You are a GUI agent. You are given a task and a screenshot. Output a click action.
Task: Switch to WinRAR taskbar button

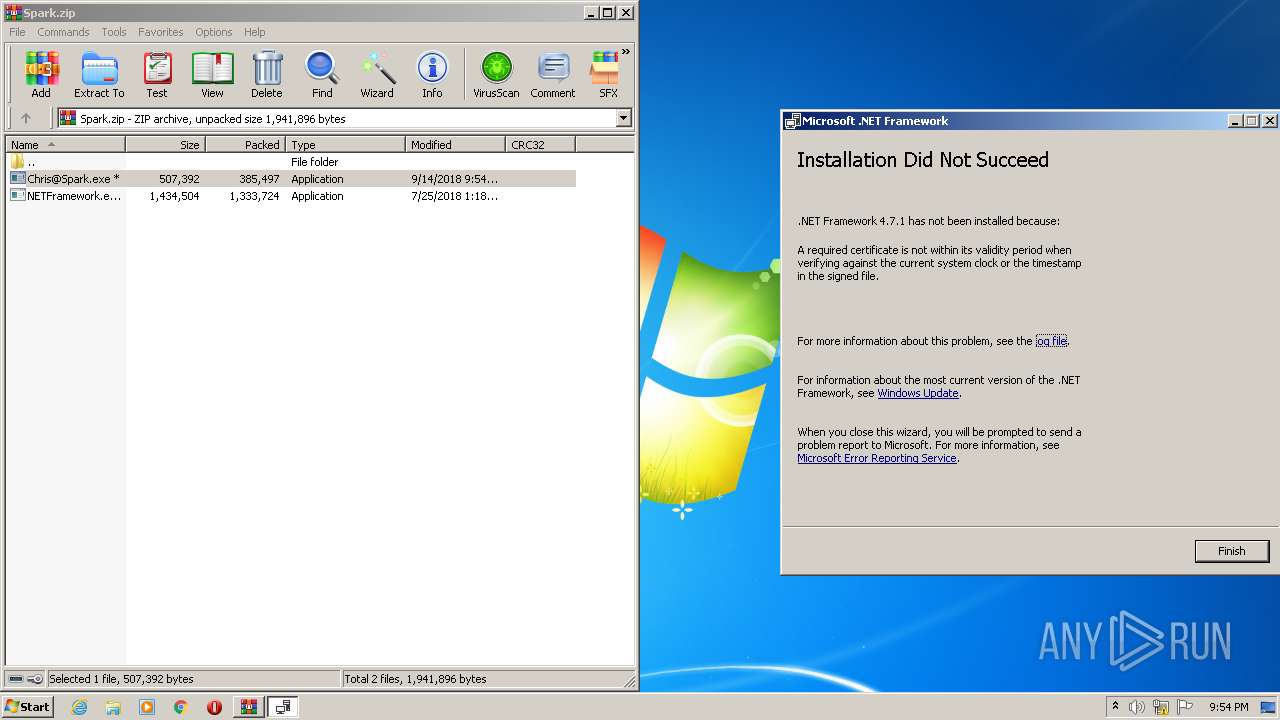point(248,707)
